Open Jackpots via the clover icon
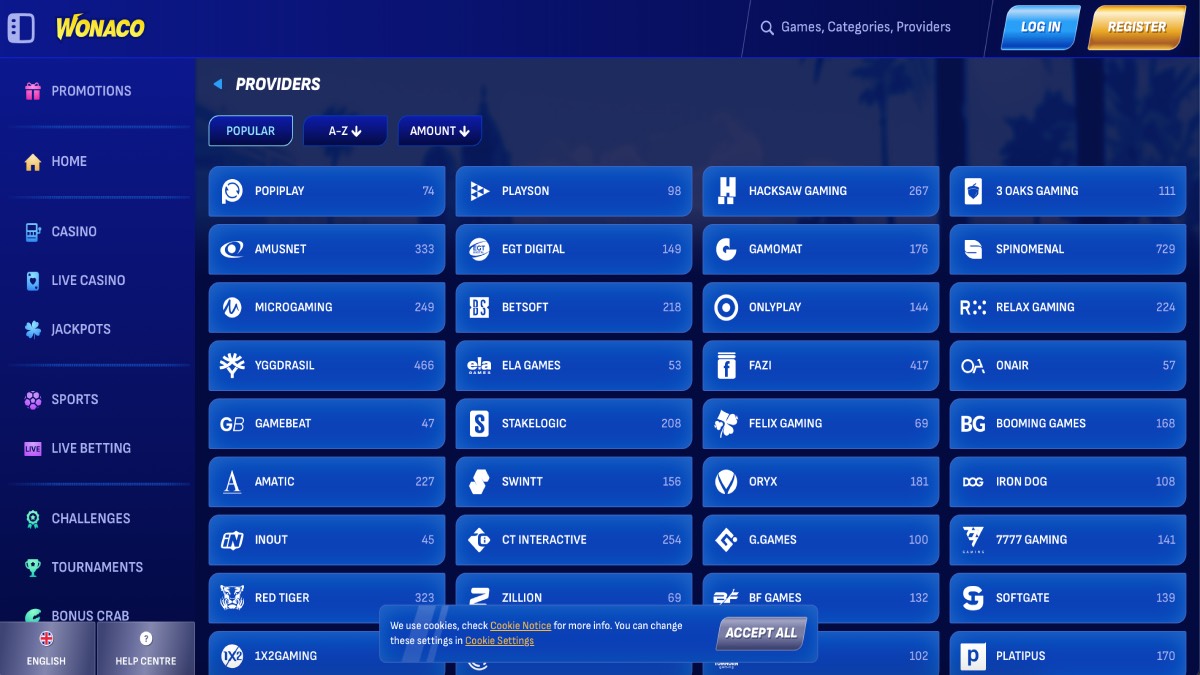1200x675 pixels. coord(33,329)
